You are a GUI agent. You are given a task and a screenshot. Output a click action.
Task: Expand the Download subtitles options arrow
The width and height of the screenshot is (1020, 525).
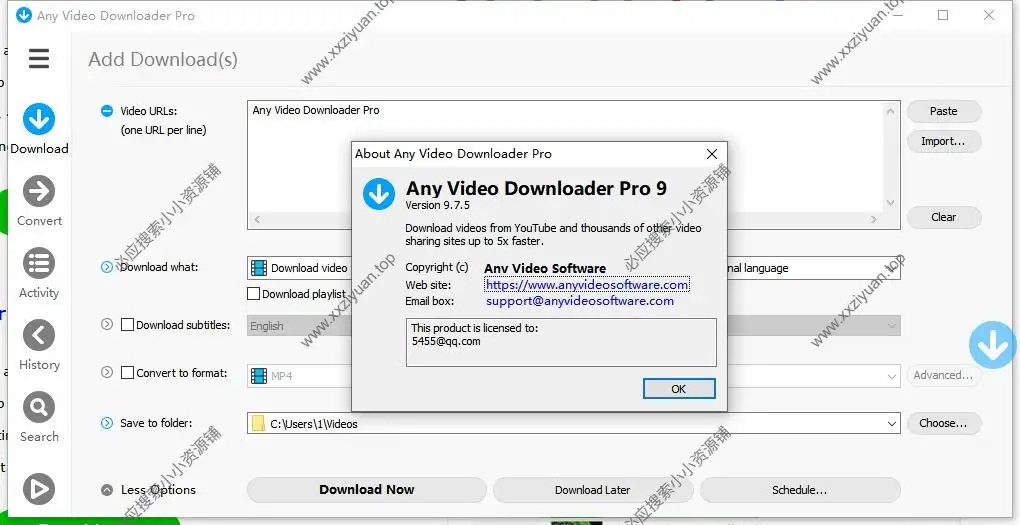coord(107,324)
